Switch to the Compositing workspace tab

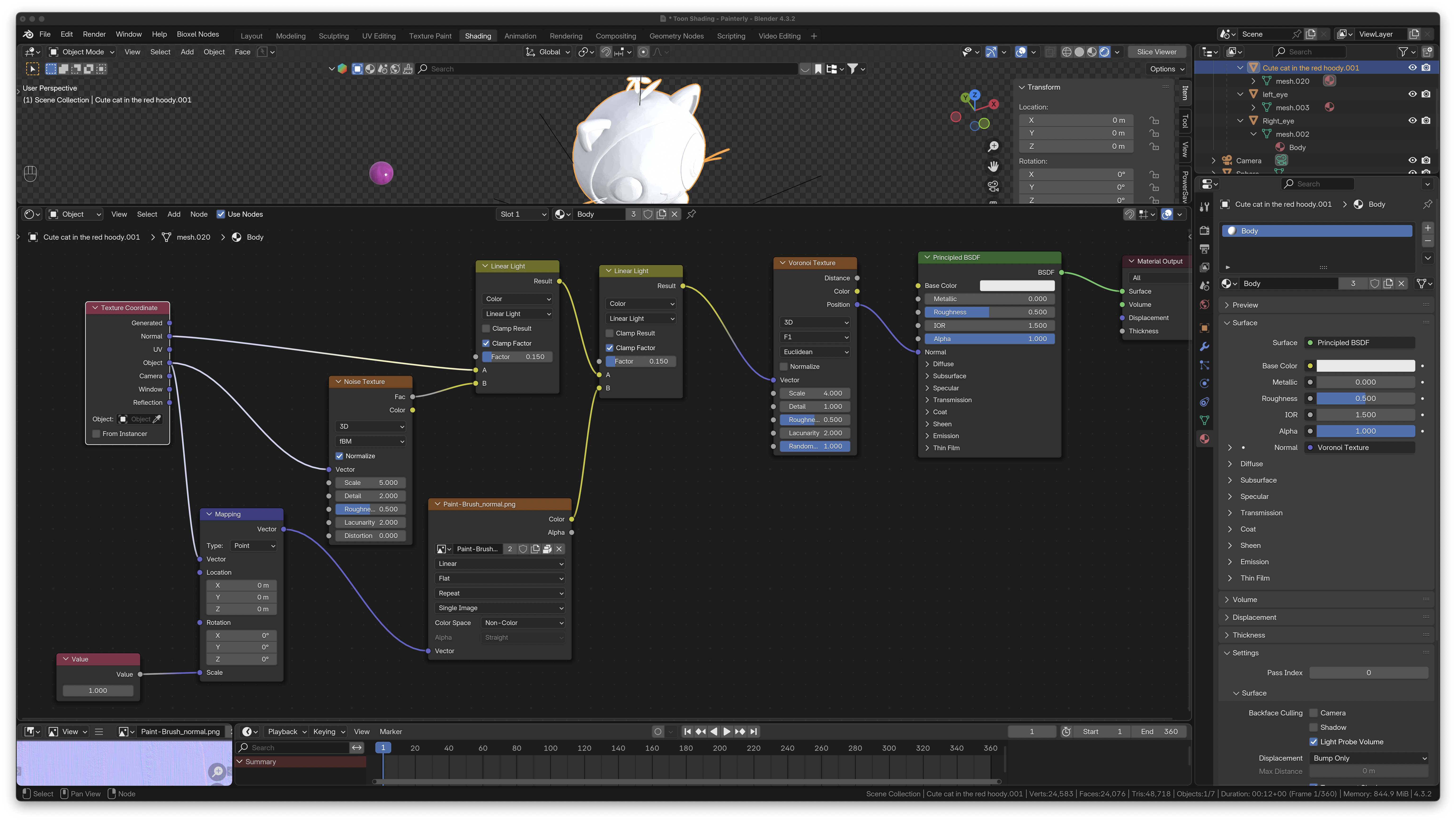tap(616, 36)
